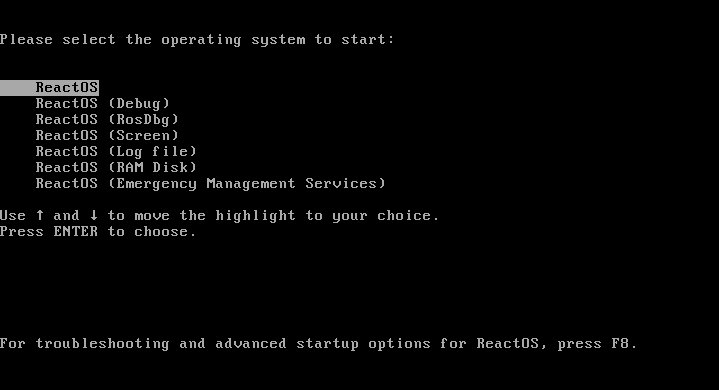Select the ReactOS (RosDbg) entry
This screenshot has height=390, width=719.
107,120
